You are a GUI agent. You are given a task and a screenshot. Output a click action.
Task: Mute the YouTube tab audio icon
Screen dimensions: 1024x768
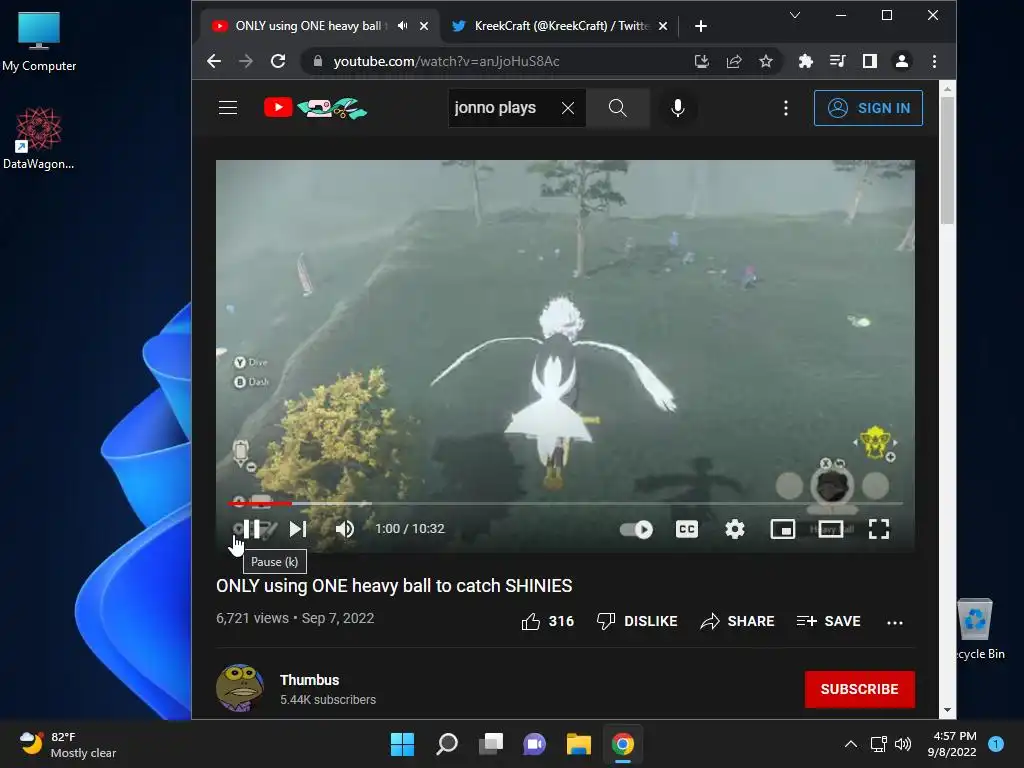coord(403,25)
